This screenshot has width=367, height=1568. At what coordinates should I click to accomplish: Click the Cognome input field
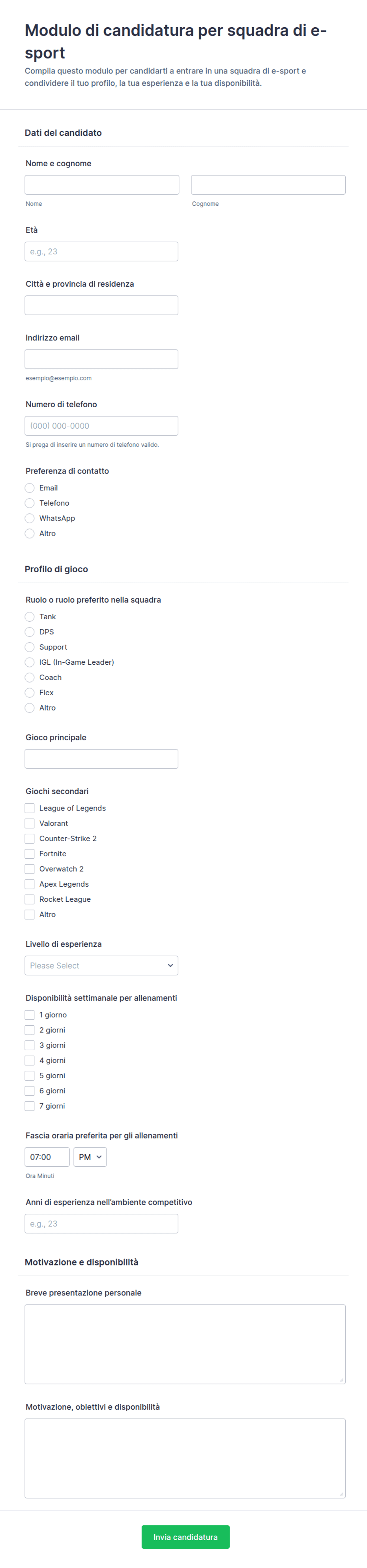coord(268,185)
